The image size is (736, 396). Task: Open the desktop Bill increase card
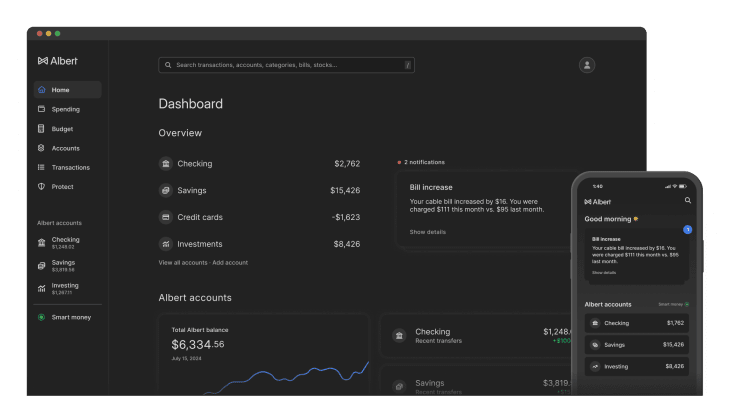tap(483, 209)
